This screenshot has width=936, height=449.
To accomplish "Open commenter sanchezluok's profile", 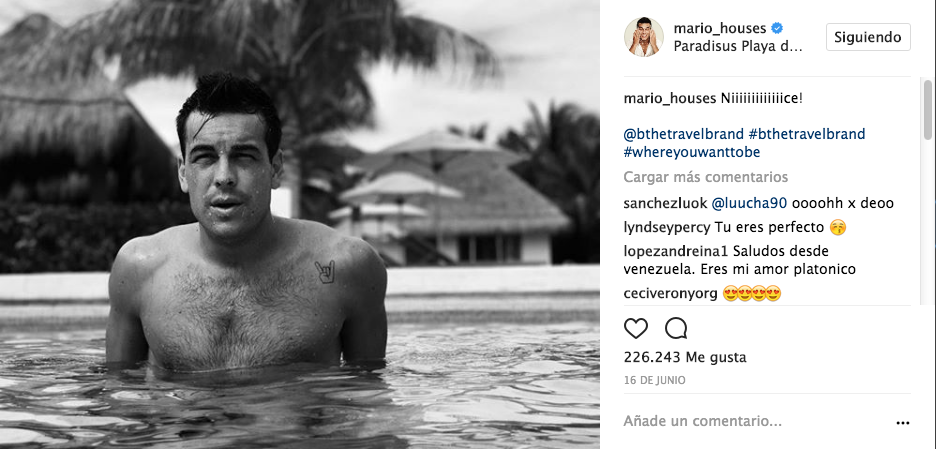I will point(666,204).
